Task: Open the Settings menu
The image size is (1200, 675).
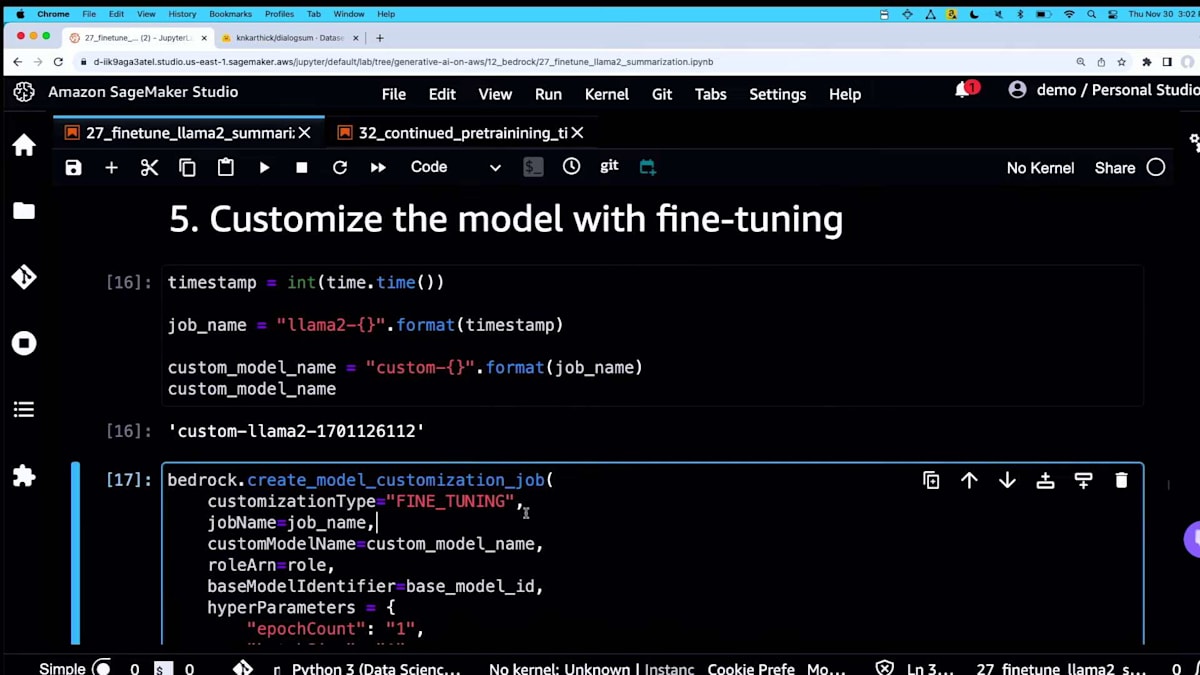Action: click(x=777, y=94)
